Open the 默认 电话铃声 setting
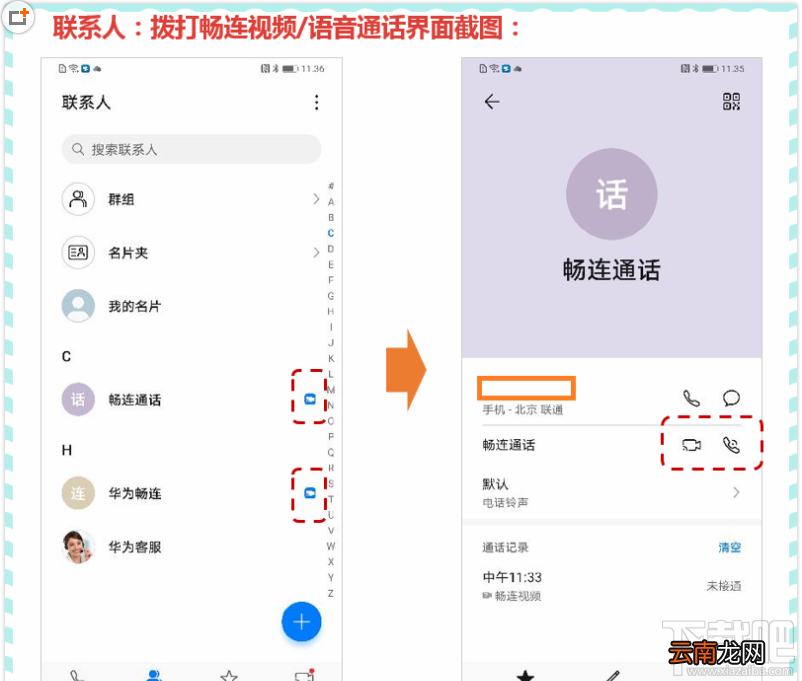802x681 pixels. point(612,493)
